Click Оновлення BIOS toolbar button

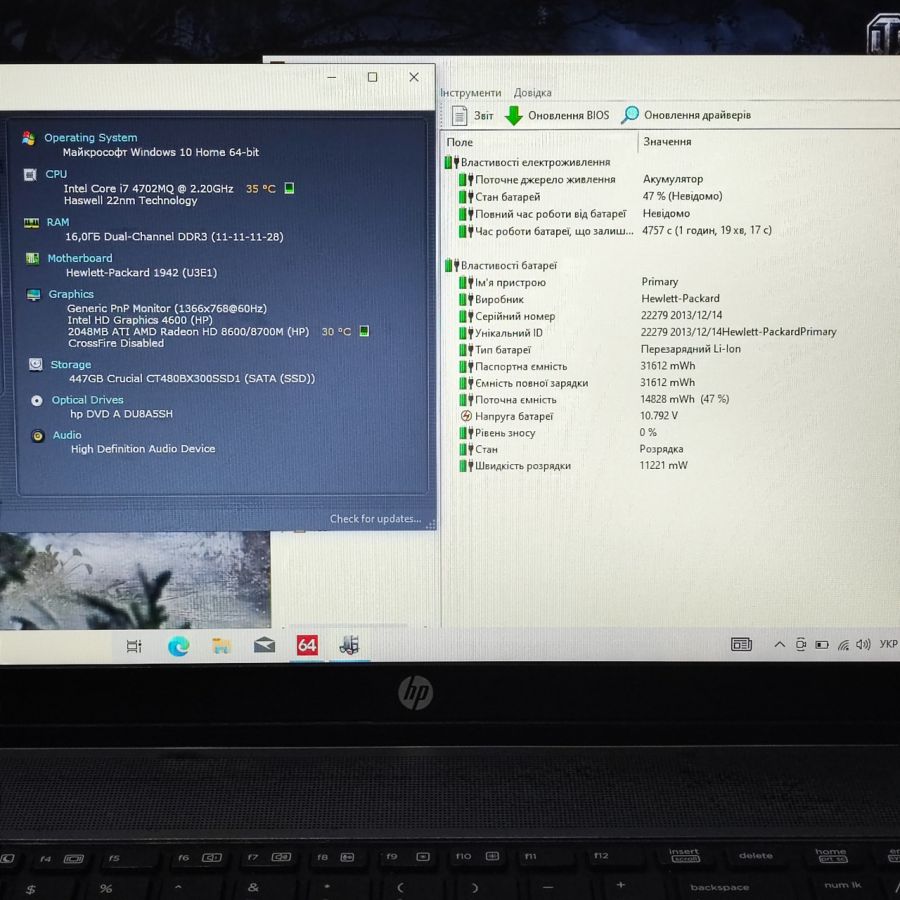point(557,115)
